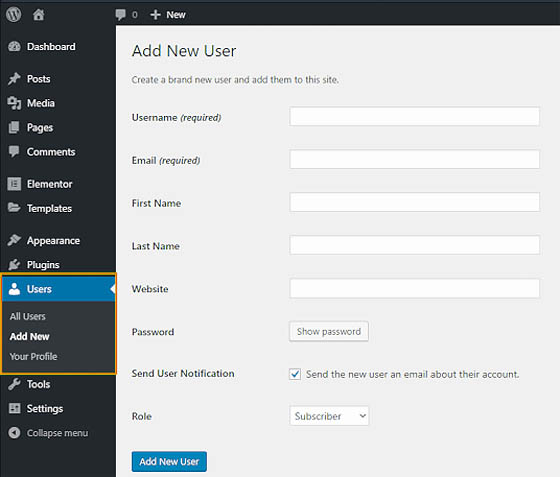Open the Role dropdown showing Subscriber
560x477 pixels.
pyautogui.click(x=329, y=416)
